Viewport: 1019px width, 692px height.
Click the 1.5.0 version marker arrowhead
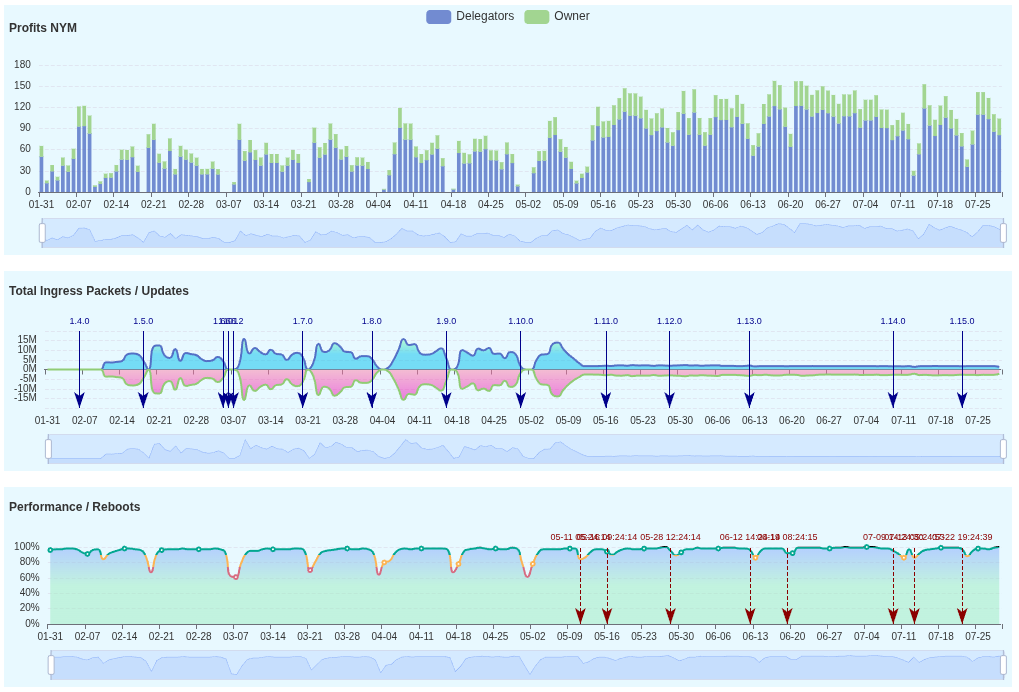click(143, 400)
